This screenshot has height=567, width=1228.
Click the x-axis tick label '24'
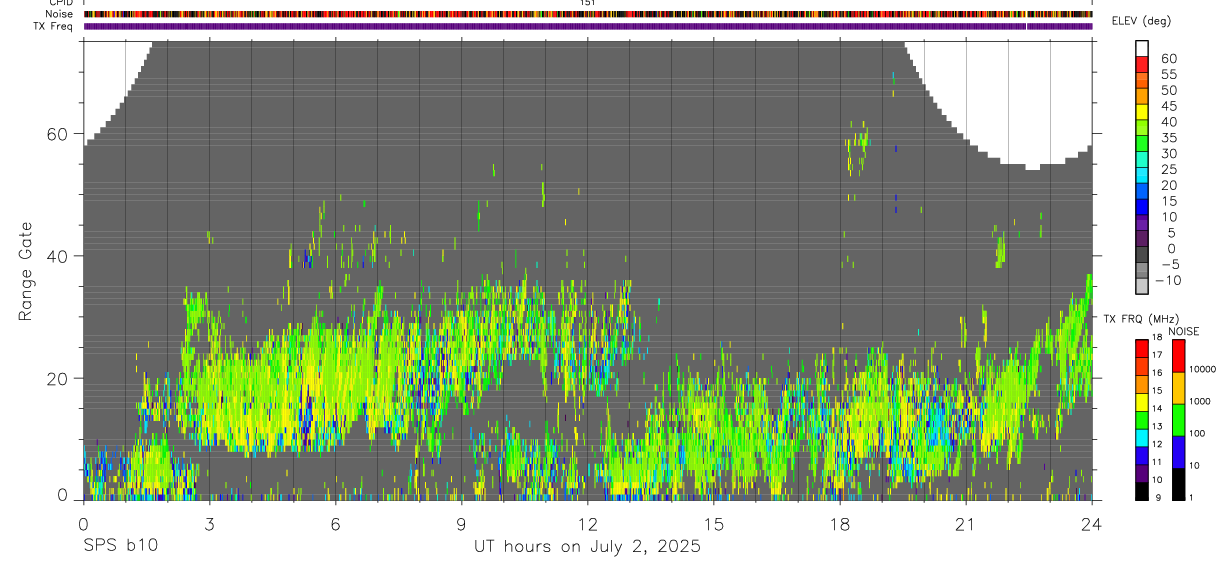tap(1092, 524)
